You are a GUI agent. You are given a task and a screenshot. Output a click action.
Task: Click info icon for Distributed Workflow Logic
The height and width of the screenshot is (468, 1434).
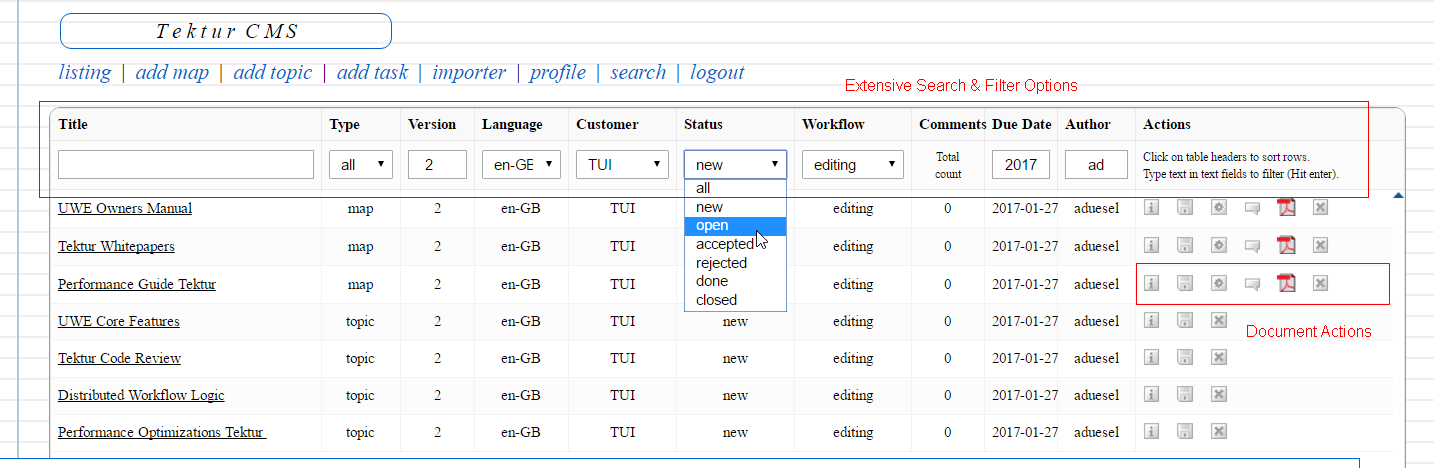1151,395
